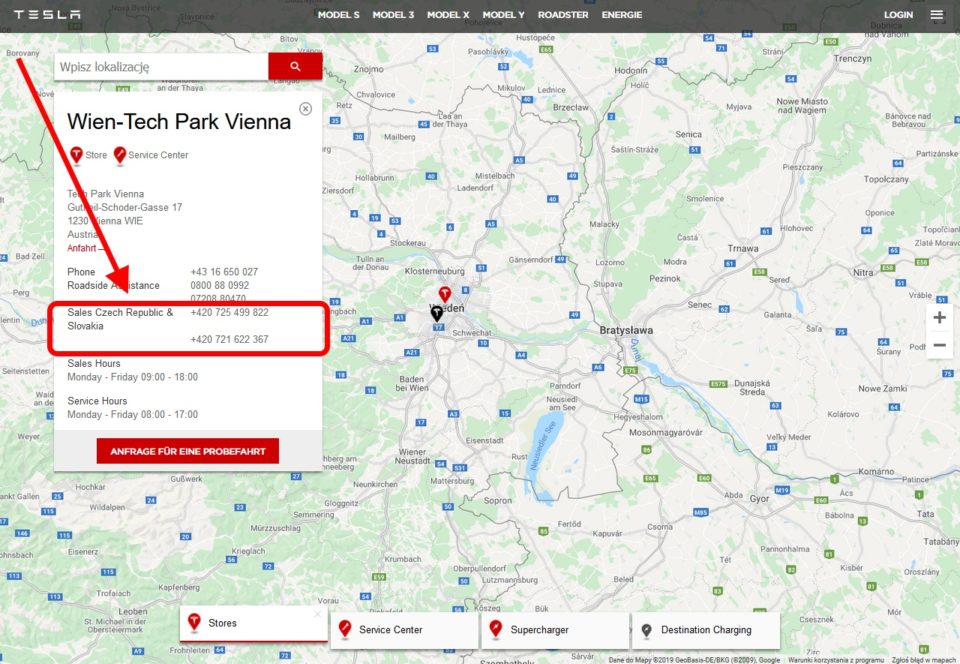Click the Supercharger filter pin icon
The width and height of the screenshot is (960, 664).
[x=496, y=629]
